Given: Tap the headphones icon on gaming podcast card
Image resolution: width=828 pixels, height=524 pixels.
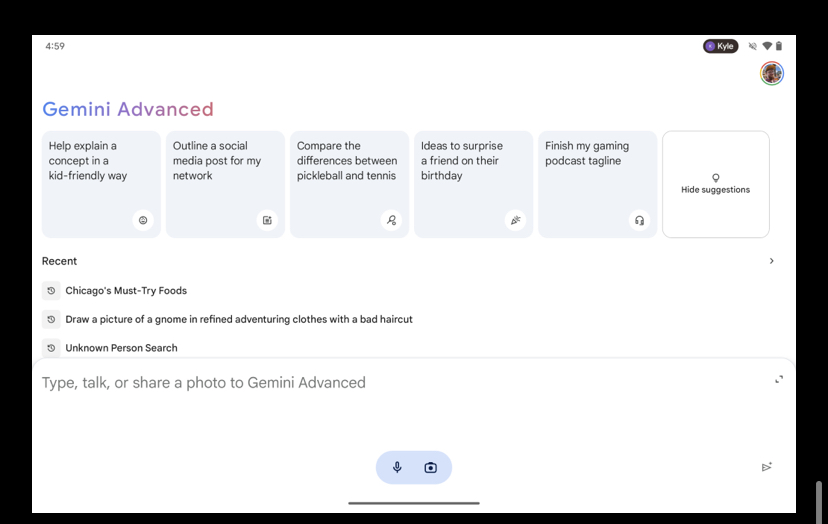Looking at the screenshot, I should point(639,220).
